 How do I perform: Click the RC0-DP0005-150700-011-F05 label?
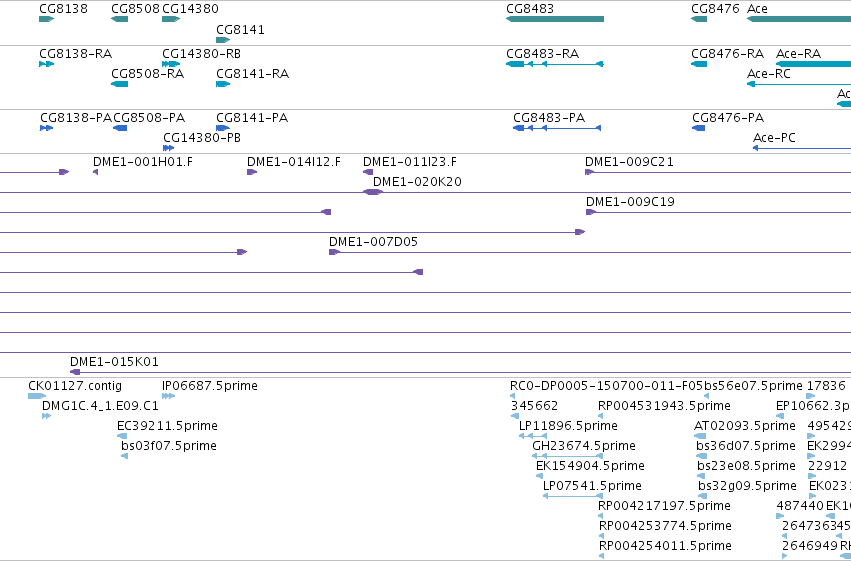coord(606,386)
